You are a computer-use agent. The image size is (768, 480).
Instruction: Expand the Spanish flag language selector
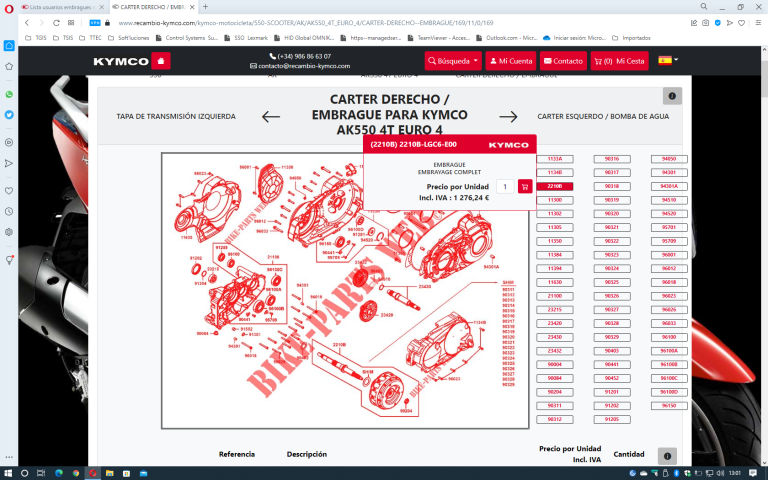point(668,61)
